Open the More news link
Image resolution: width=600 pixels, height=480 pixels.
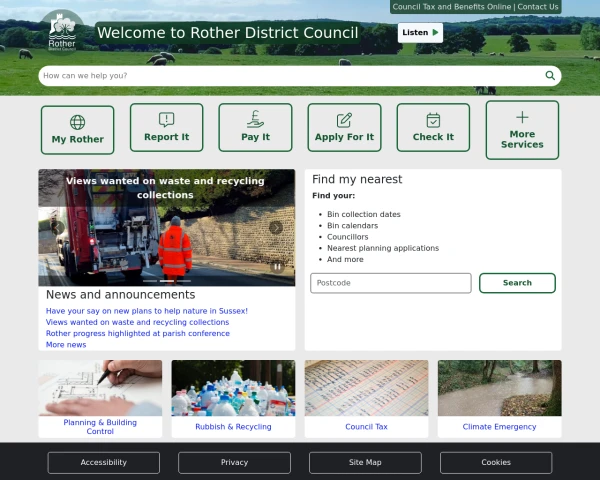66,345
